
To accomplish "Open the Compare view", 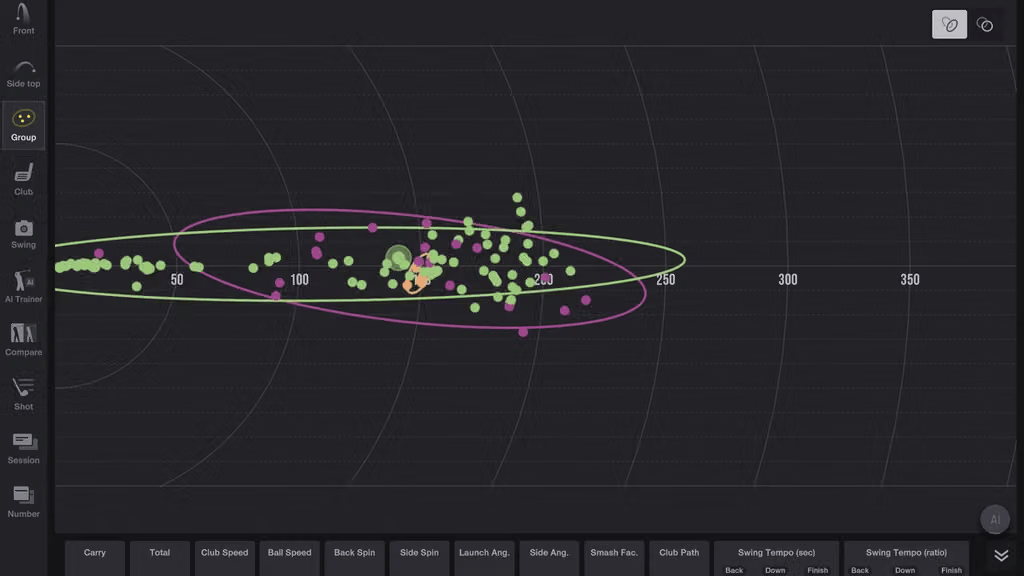I will (24, 340).
